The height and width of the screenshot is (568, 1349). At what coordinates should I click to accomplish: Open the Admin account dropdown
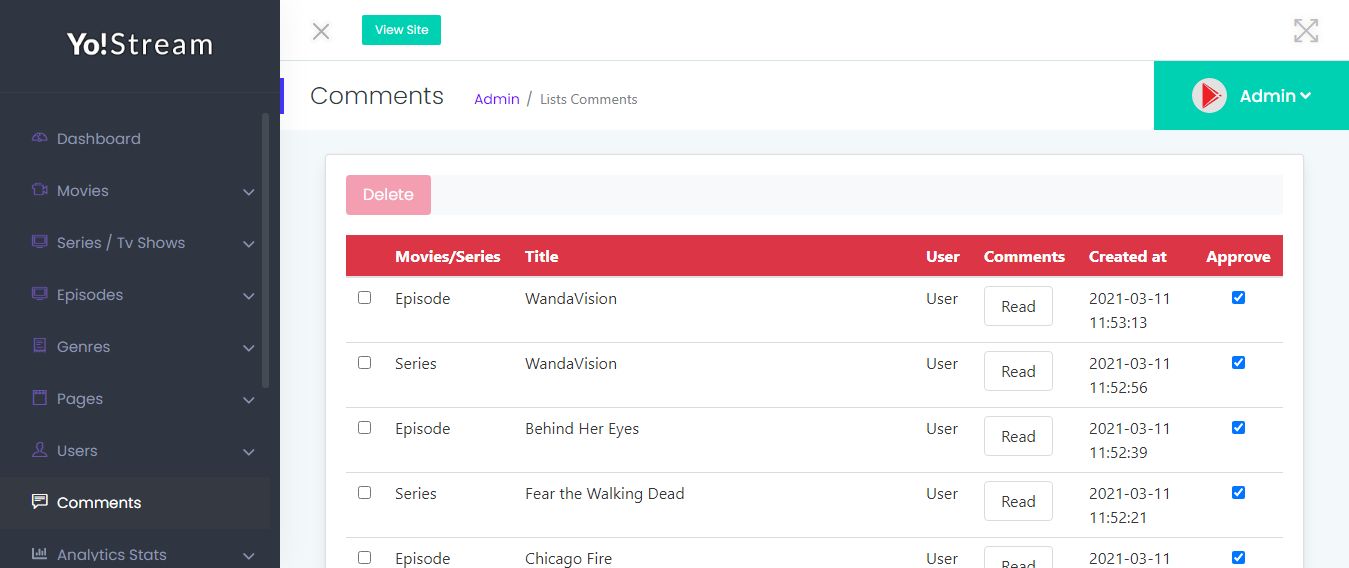click(x=1251, y=96)
